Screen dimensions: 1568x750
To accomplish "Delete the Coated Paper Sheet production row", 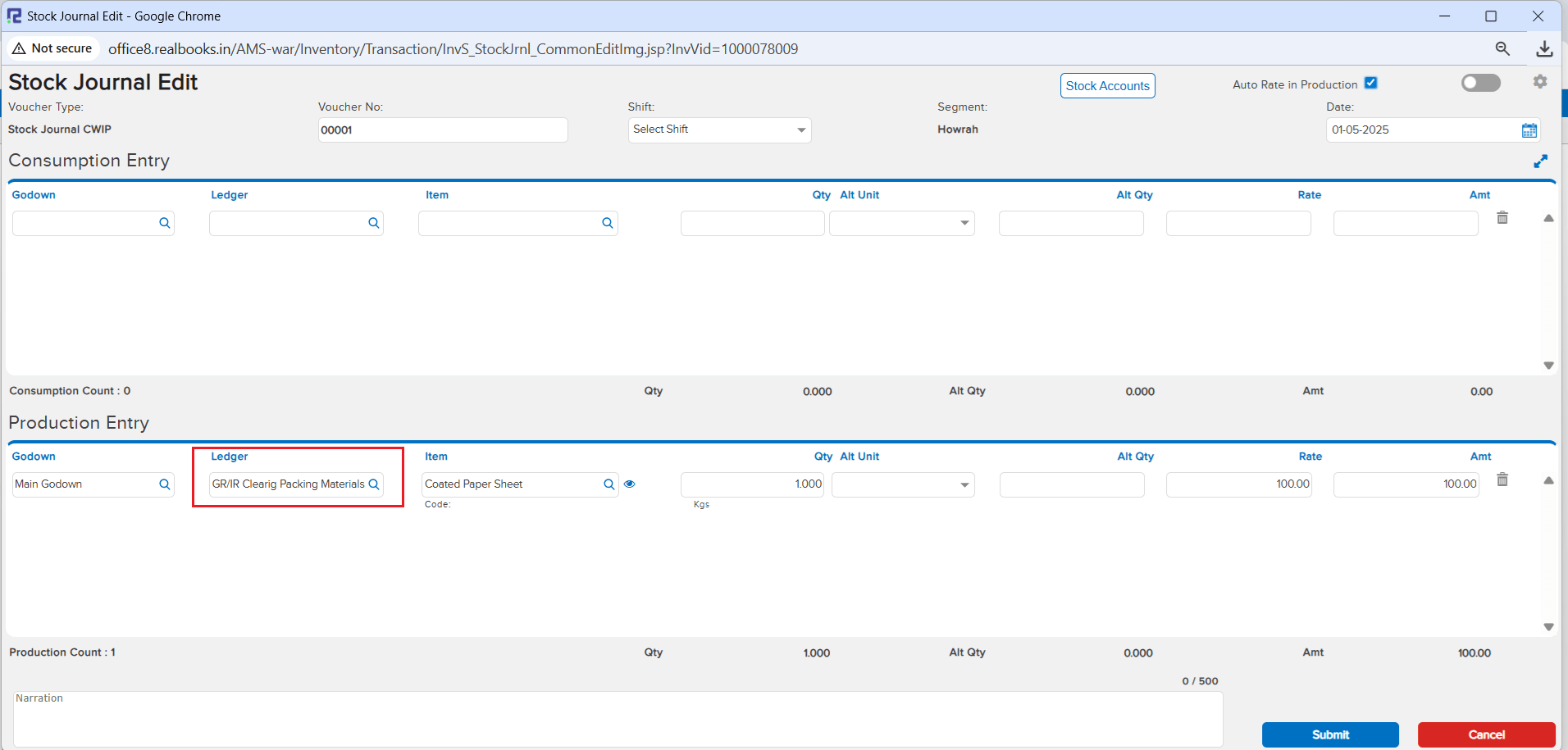I will click(x=1502, y=480).
